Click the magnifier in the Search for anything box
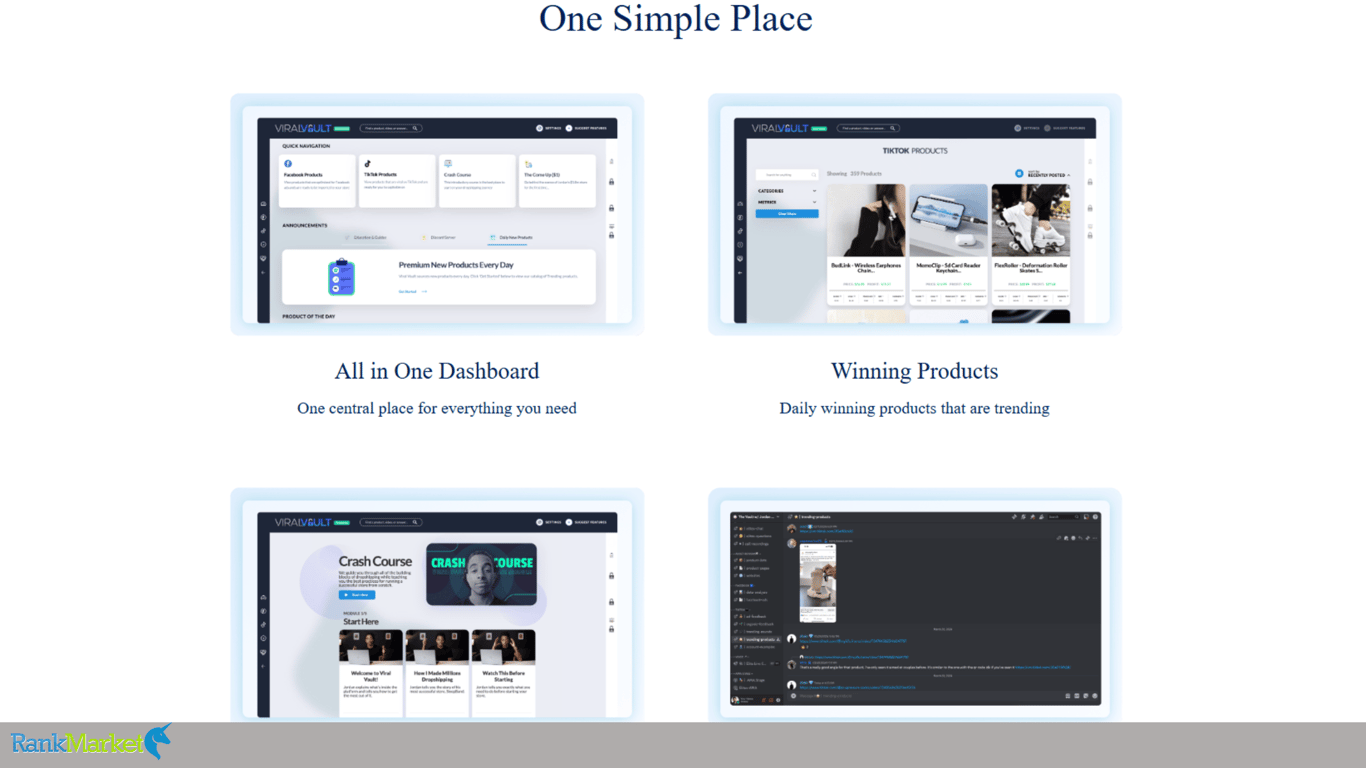This screenshot has height=768, width=1366. click(814, 175)
